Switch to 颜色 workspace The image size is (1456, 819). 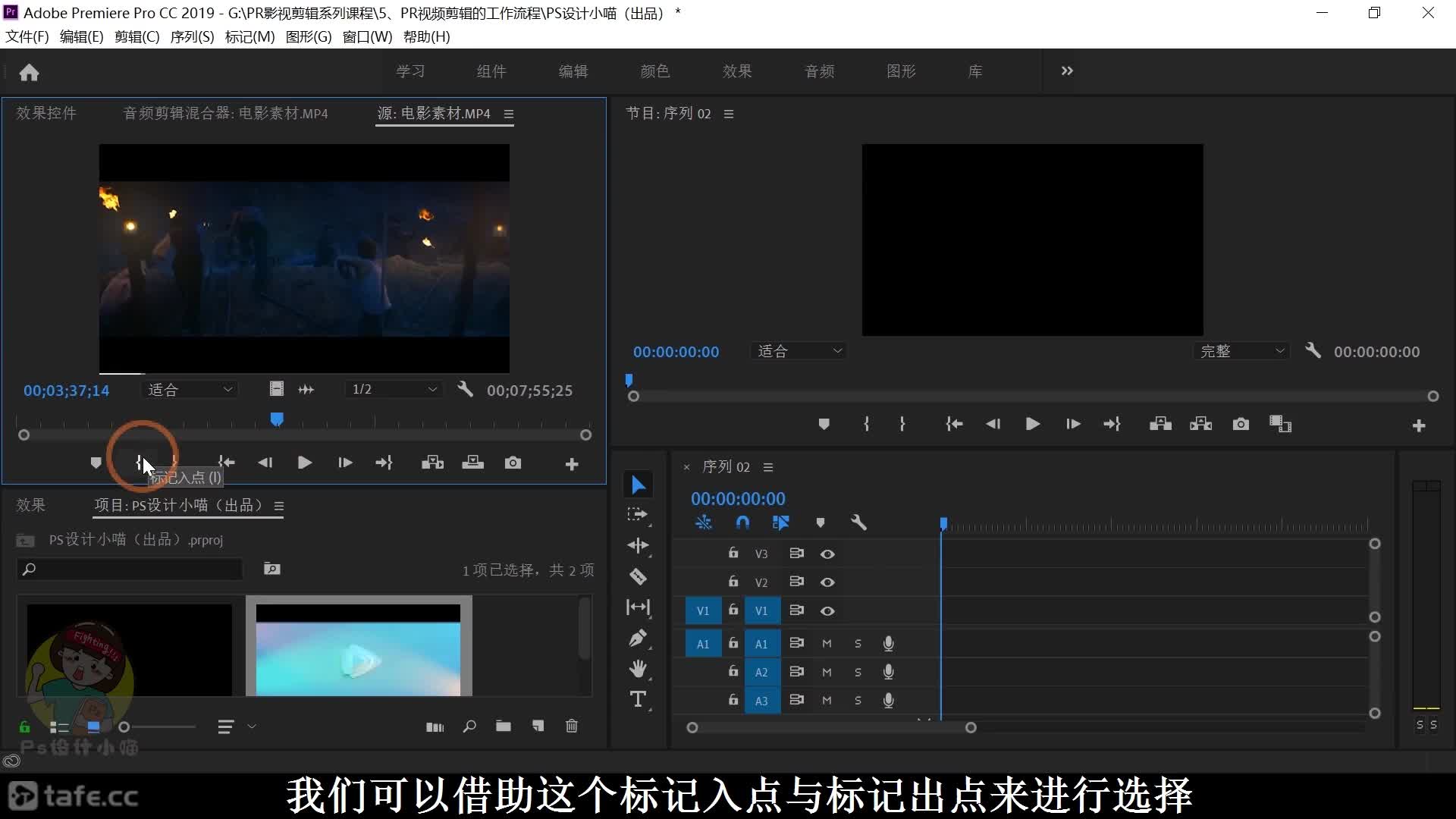(655, 71)
